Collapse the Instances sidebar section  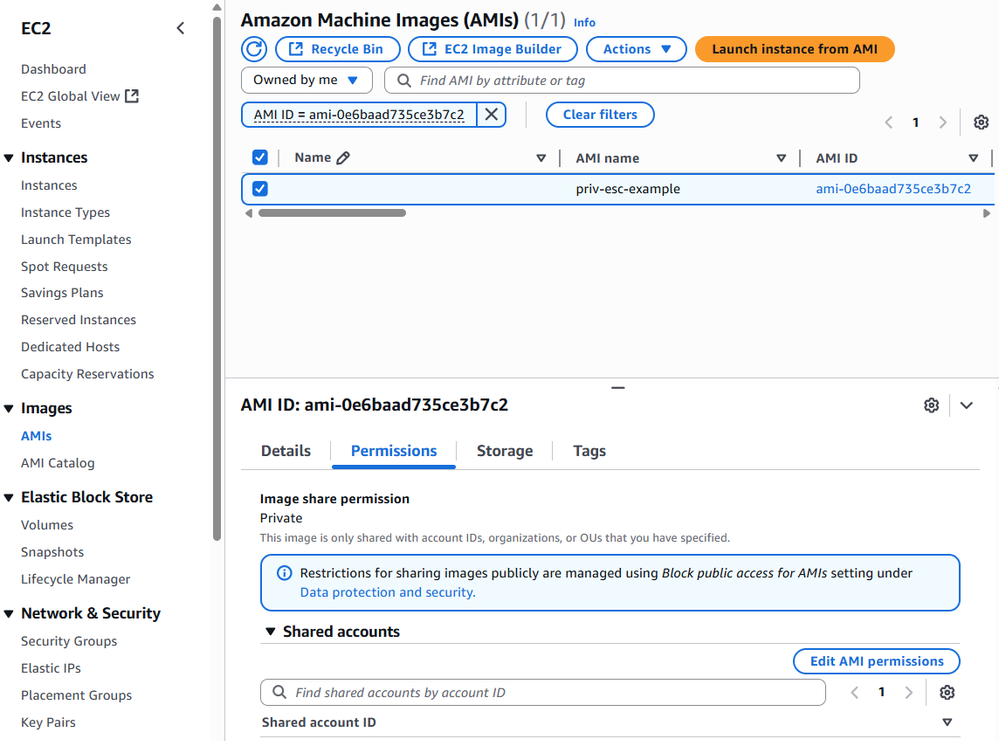pyautogui.click(x=9, y=158)
